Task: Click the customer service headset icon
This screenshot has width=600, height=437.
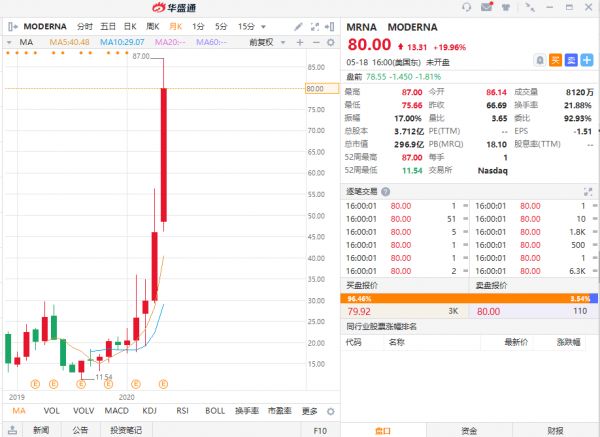Action: 467,8
